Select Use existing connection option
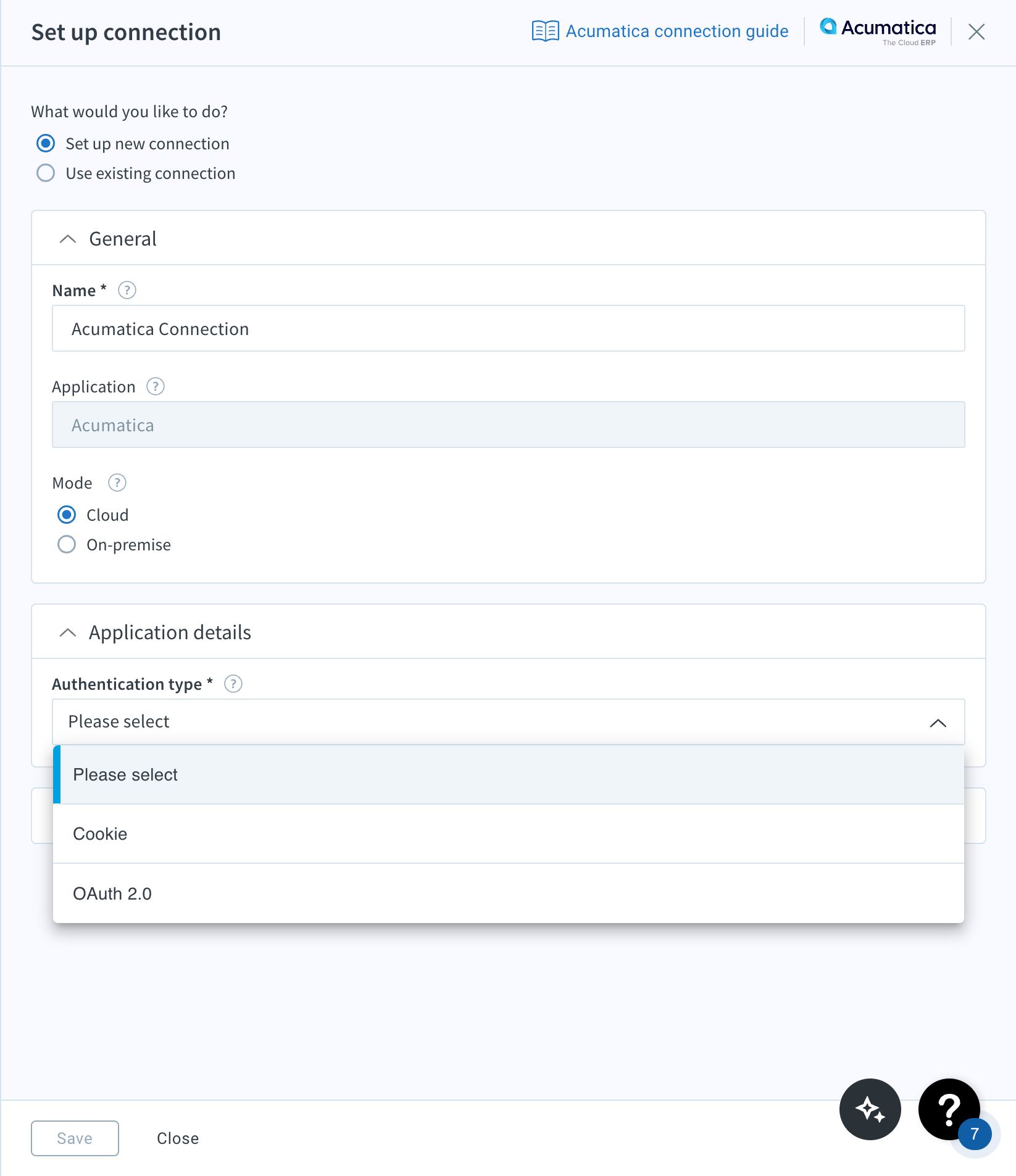Screen dimensions: 1016x1176 (x=46, y=173)
